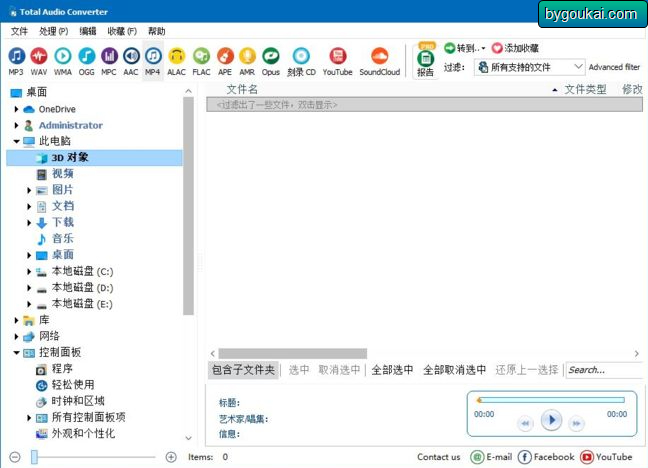Select AMR microphone icon
Viewport: 648px width, 468px height.
point(247,61)
